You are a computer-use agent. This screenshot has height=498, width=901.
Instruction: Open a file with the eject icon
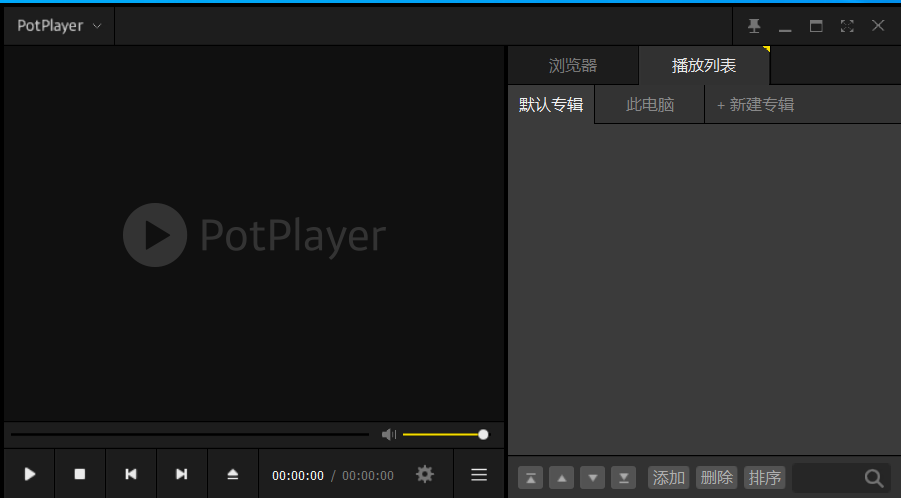[x=233, y=474]
